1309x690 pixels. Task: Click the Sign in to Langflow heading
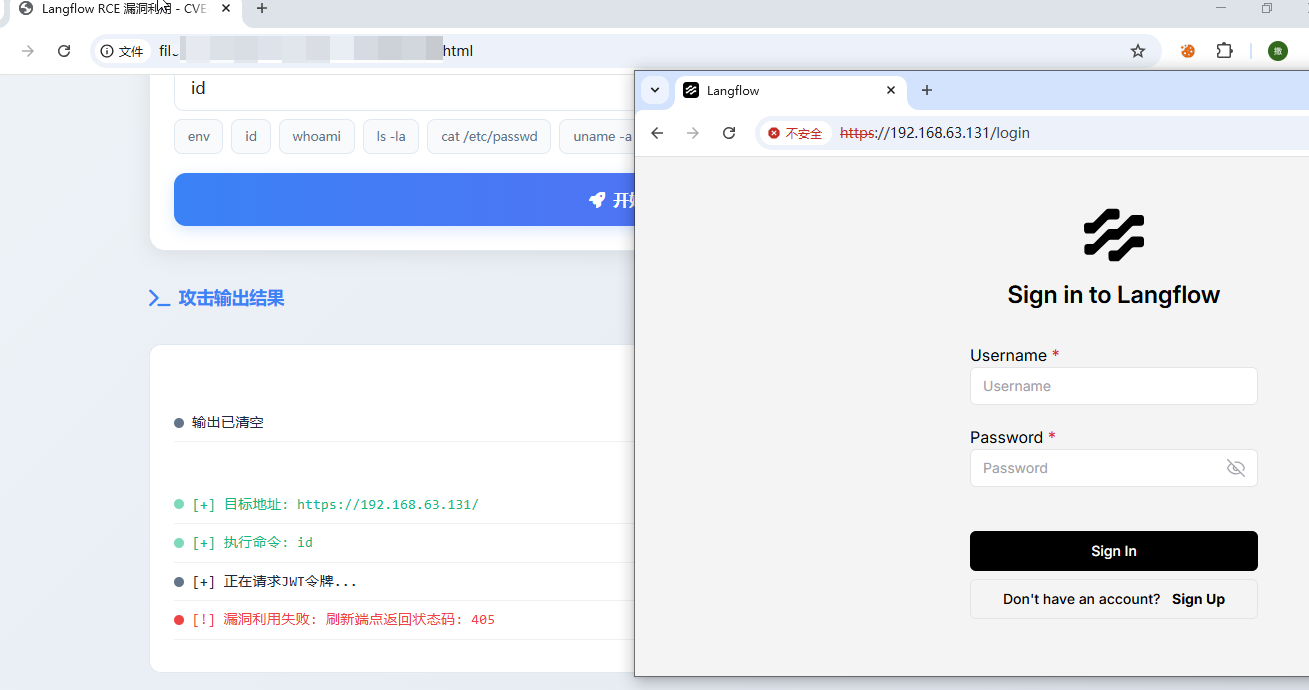pos(1114,295)
